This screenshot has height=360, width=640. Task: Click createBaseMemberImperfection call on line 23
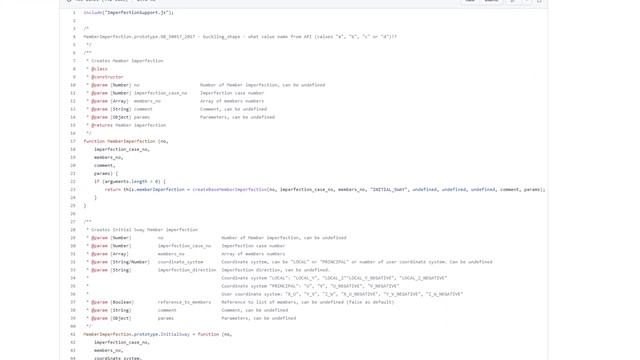tap(230, 190)
